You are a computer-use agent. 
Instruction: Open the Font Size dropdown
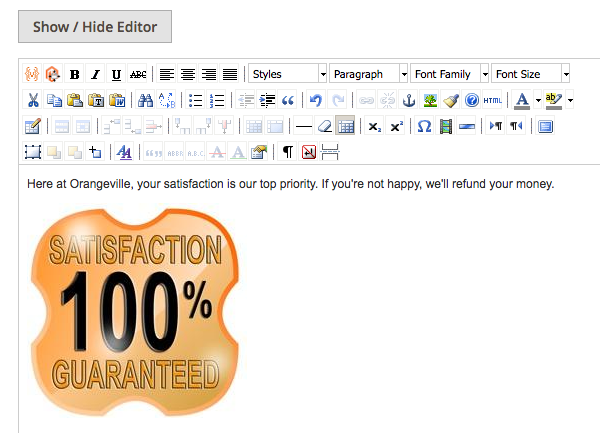pyautogui.click(x=531, y=73)
